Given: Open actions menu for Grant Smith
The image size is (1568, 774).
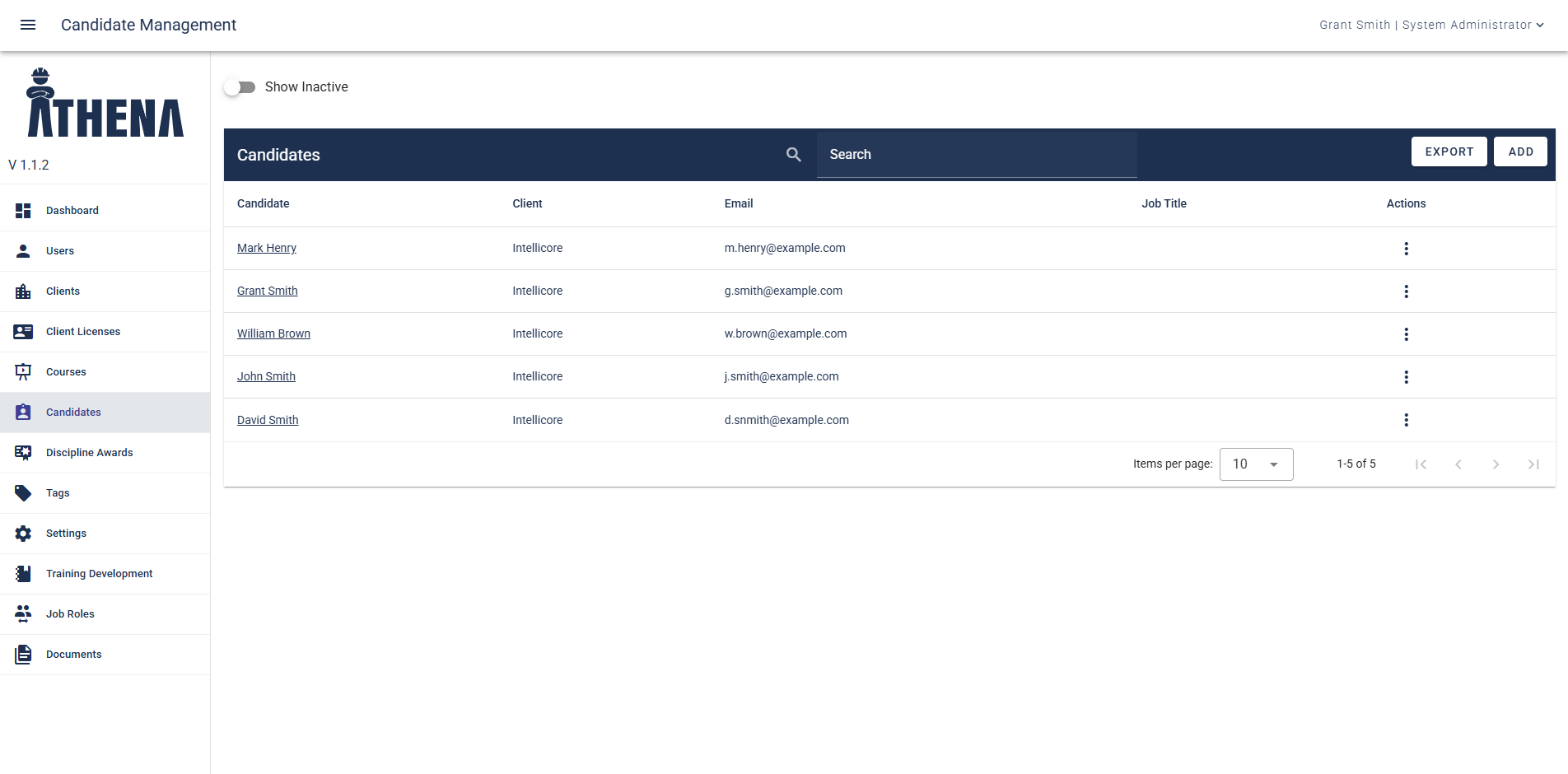Looking at the screenshot, I should click(1406, 291).
